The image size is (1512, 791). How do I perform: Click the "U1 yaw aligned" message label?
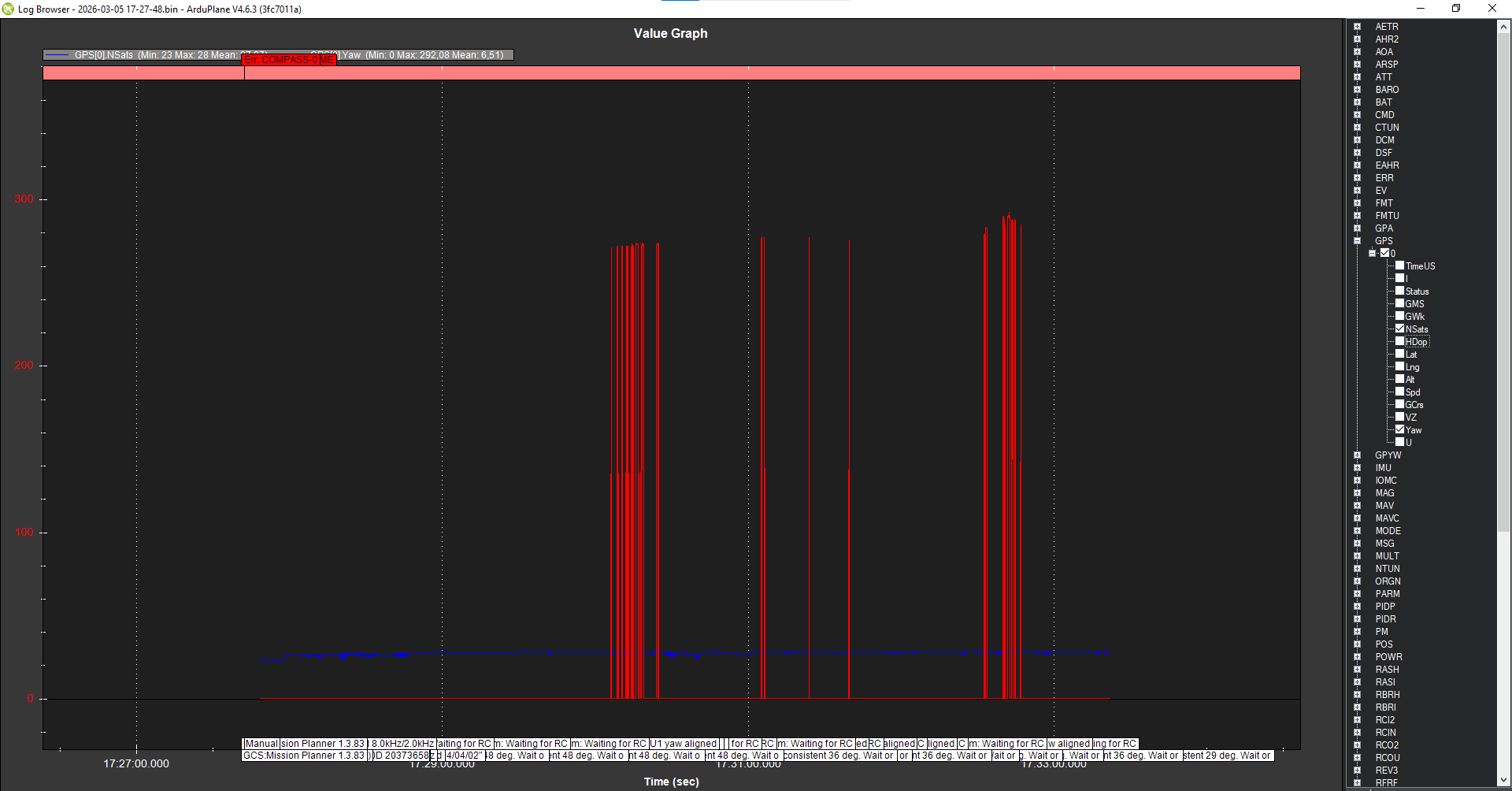[684, 744]
